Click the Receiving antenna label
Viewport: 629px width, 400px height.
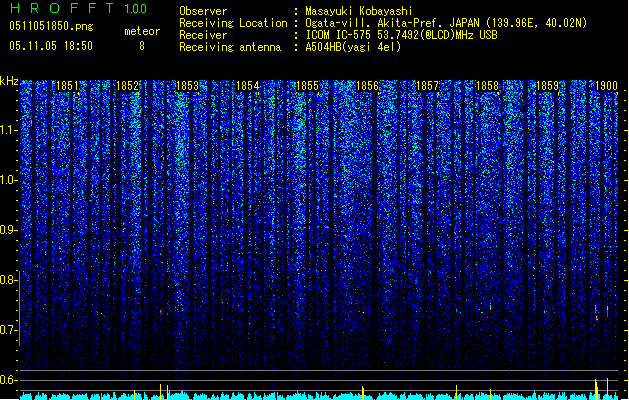(x=230, y=47)
